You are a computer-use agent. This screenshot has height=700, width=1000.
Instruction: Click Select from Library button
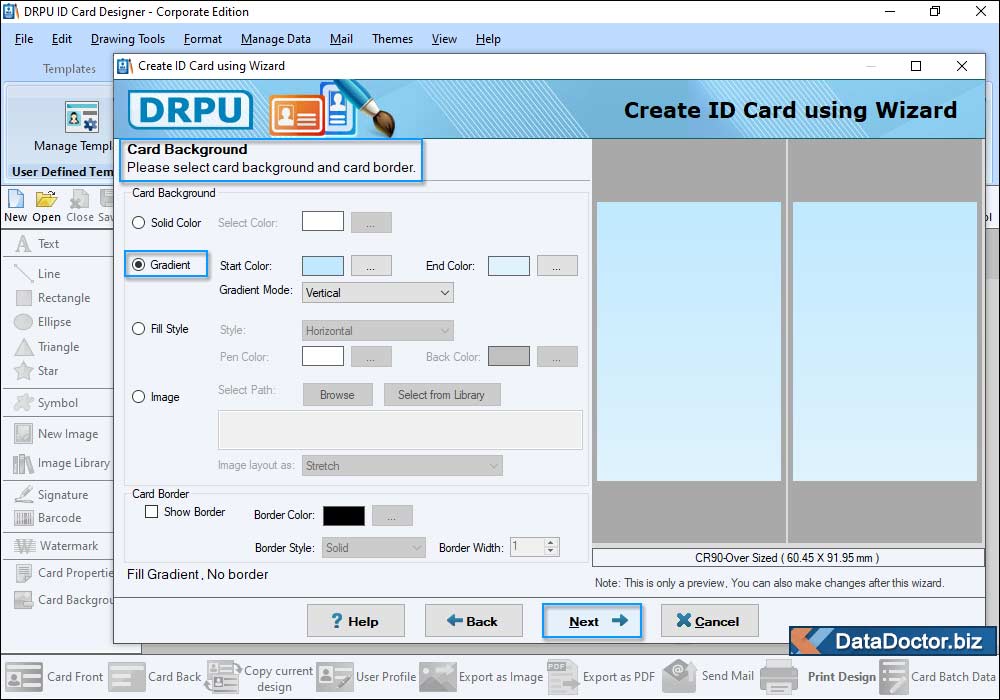(x=441, y=395)
